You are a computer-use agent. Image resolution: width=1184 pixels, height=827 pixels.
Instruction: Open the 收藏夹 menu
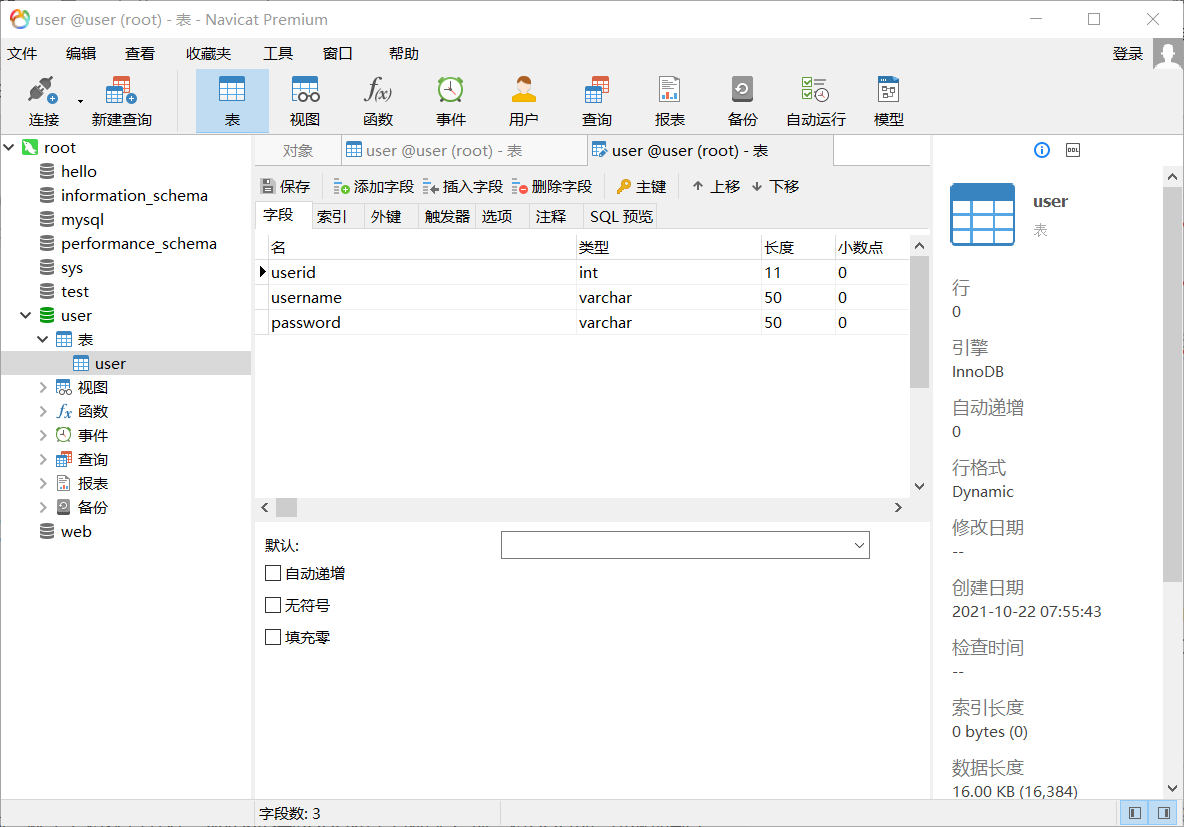click(208, 54)
